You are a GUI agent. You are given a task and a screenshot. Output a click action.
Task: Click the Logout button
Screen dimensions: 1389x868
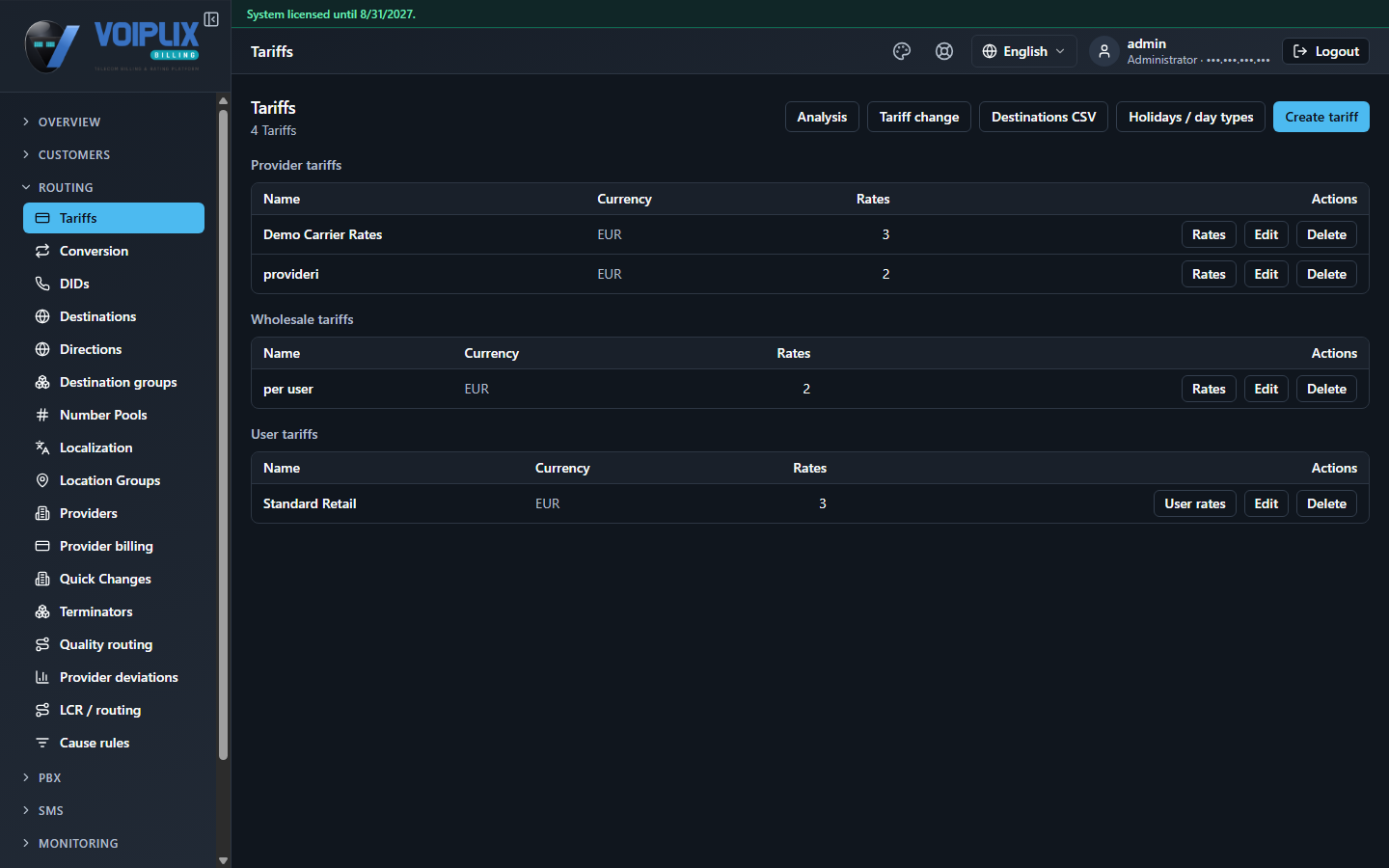click(1325, 51)
